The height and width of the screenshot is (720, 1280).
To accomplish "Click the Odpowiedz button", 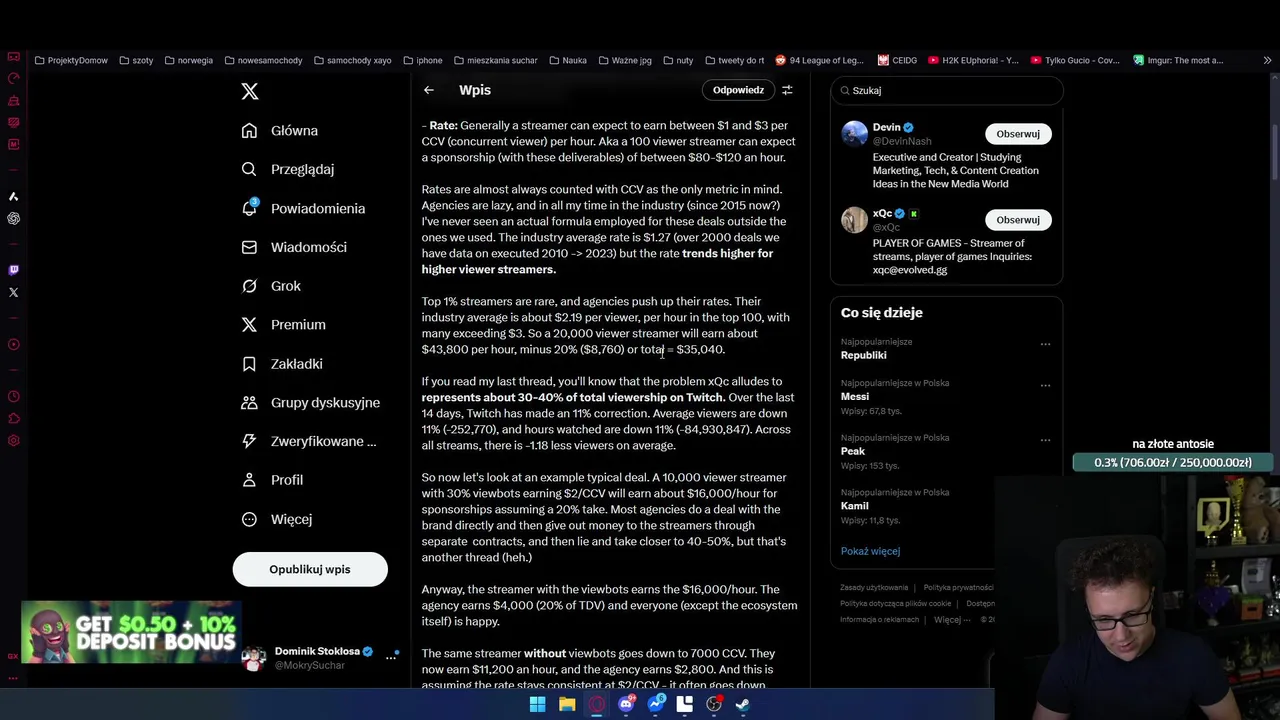I will [x=738, y=90].
